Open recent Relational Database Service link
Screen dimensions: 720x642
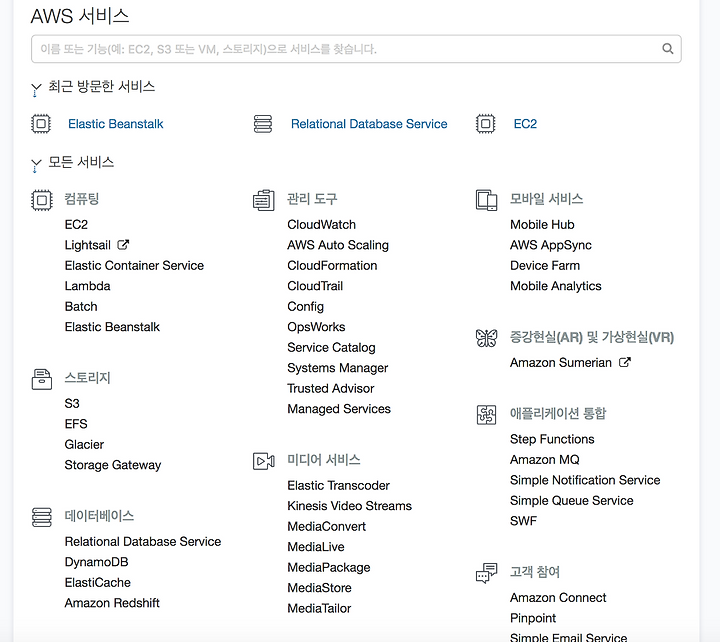tap(369, 124)
